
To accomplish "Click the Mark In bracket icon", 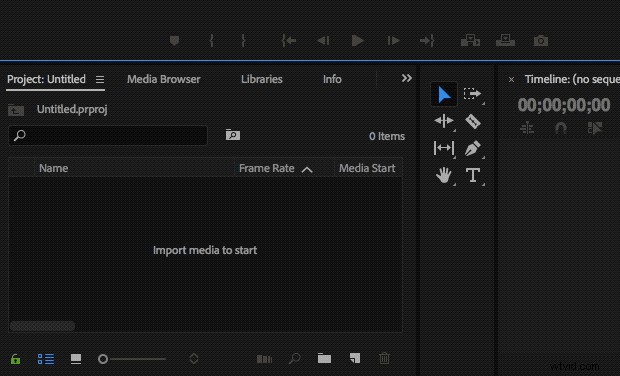I will point(212,40).
